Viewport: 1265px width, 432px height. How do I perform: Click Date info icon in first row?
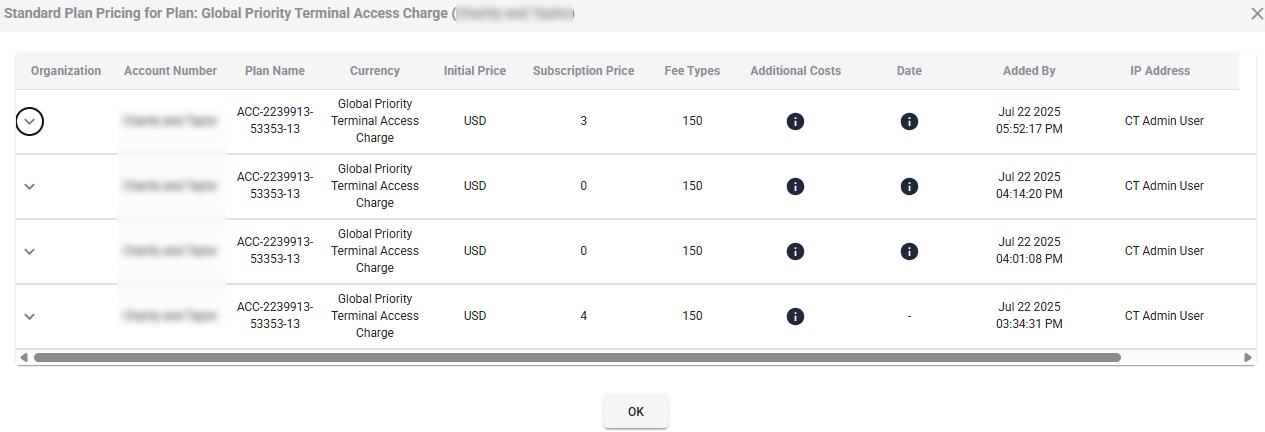tap(909, 121)
